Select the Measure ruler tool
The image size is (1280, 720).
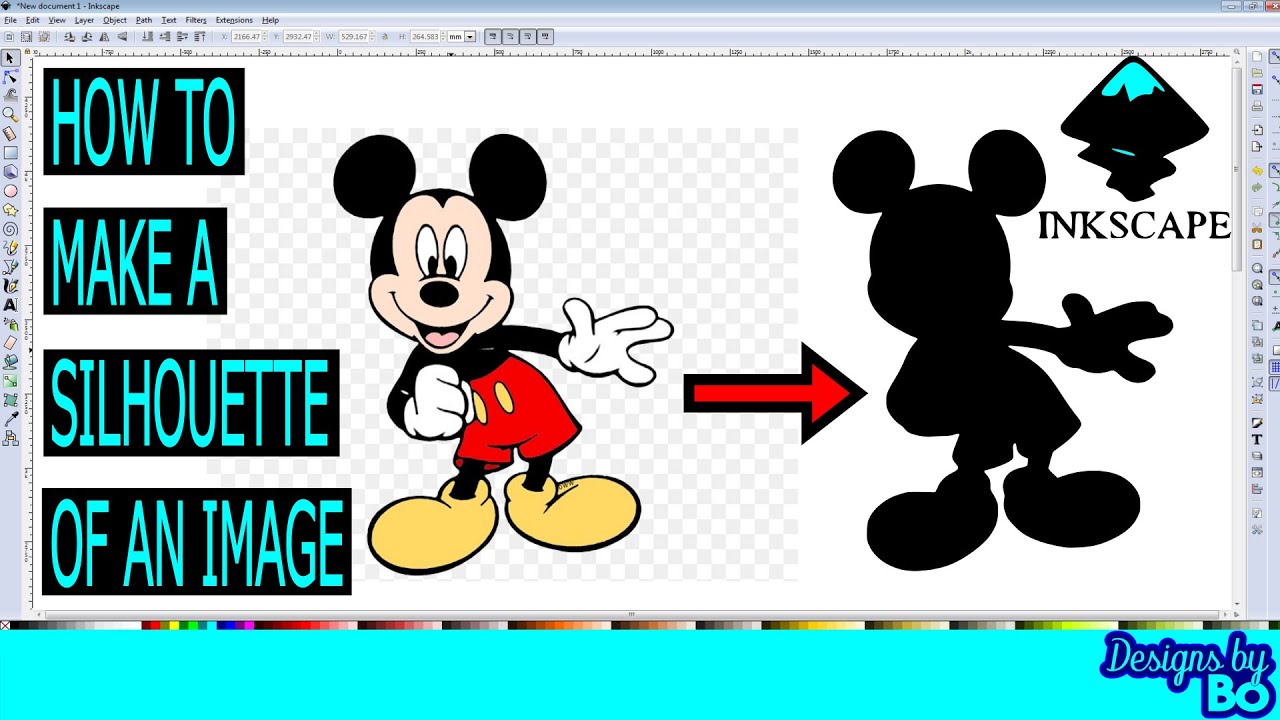[10, 133]
